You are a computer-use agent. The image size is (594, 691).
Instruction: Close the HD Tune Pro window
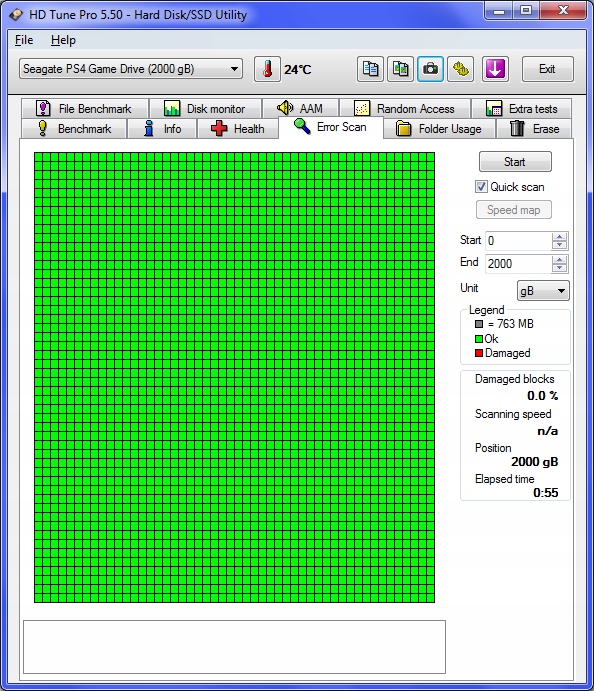click(563, 11)
